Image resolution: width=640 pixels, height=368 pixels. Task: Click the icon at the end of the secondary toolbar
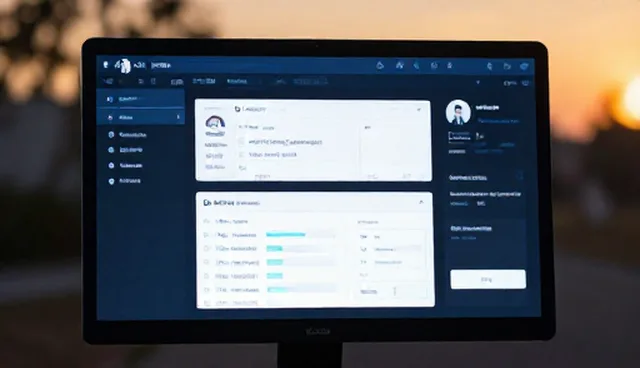pos(526,83)
